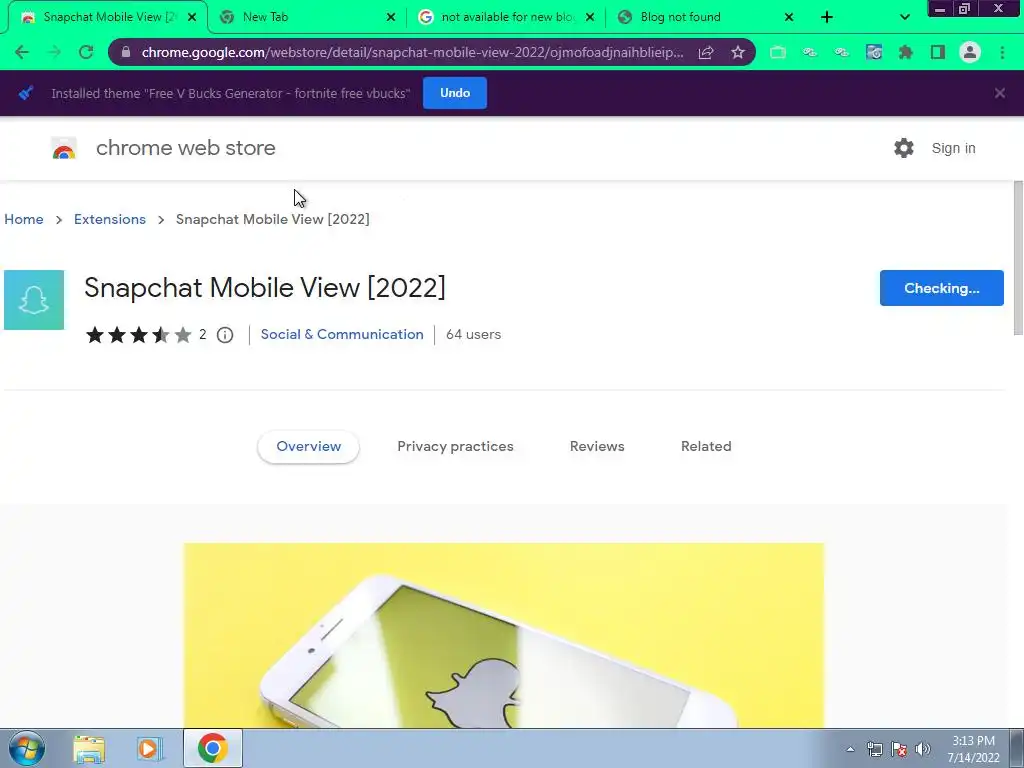The height and width of the screenshot is (768, 1024).
Task: Share this page from the address bar
Action: (x=706, y=52)
